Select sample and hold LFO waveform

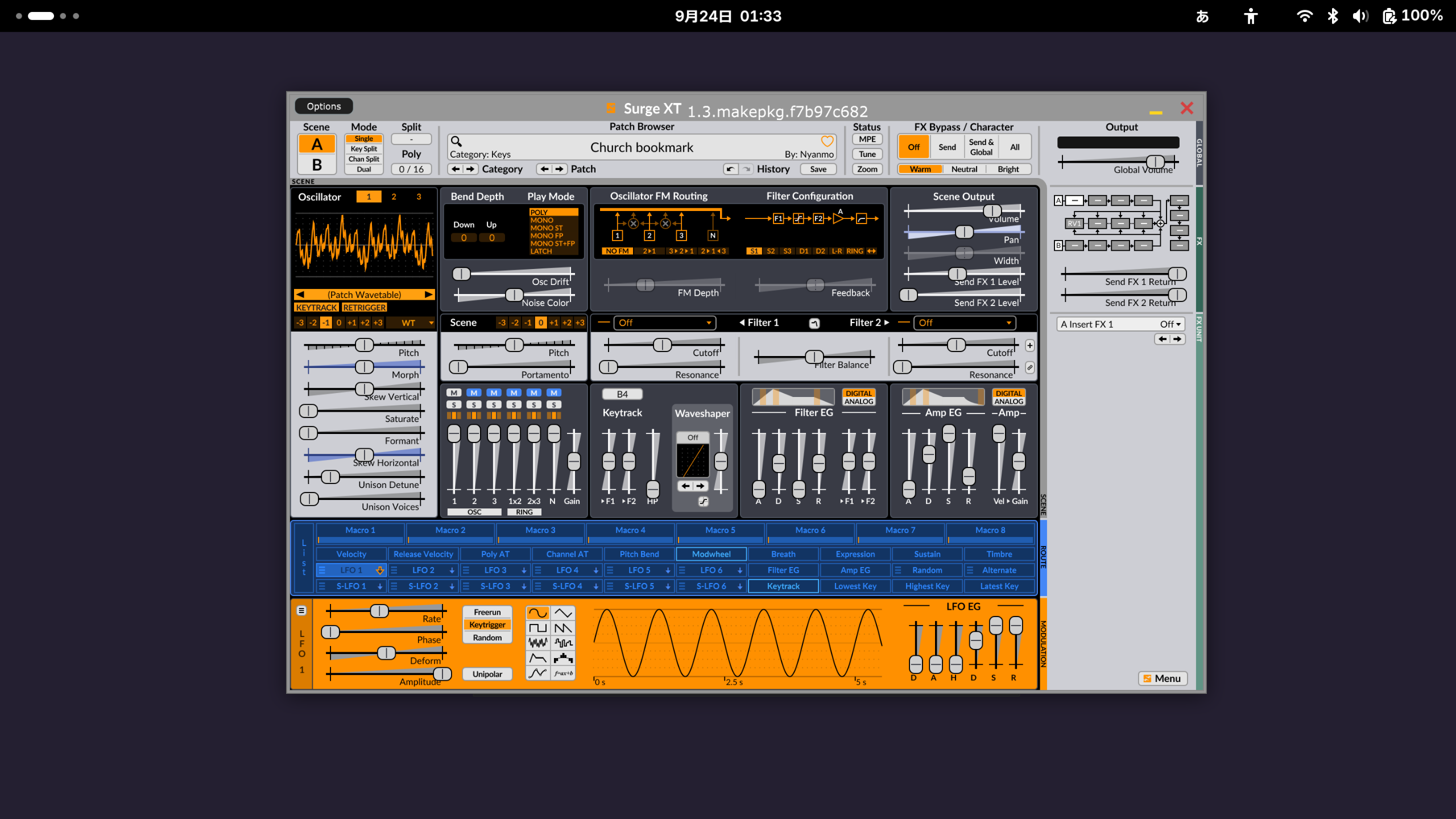pyautogui.click(x=563, y=643)
